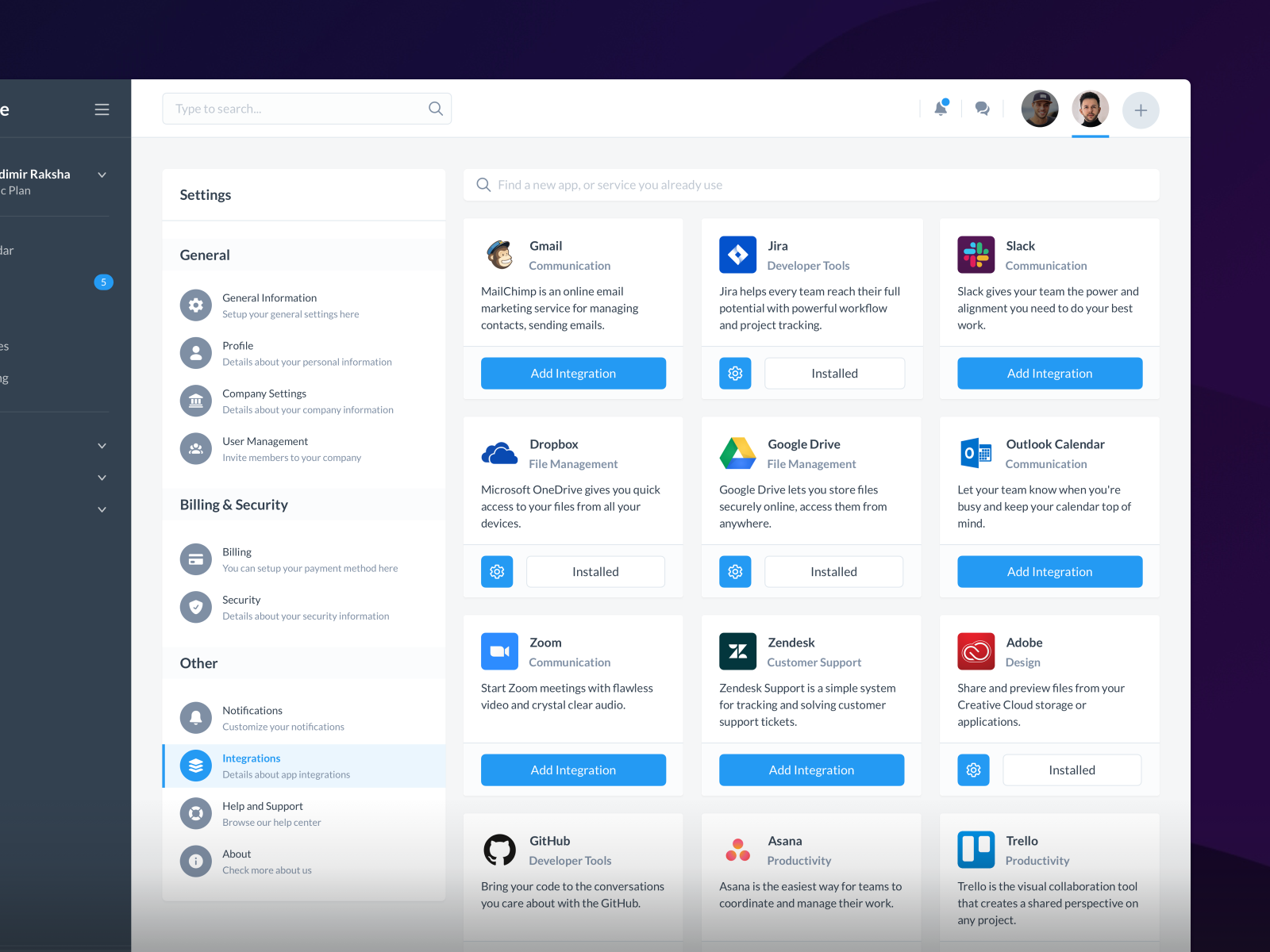The image size is (1270, 952).
Task: Click the Trello app logo
Action: click(x=976, y=849)
